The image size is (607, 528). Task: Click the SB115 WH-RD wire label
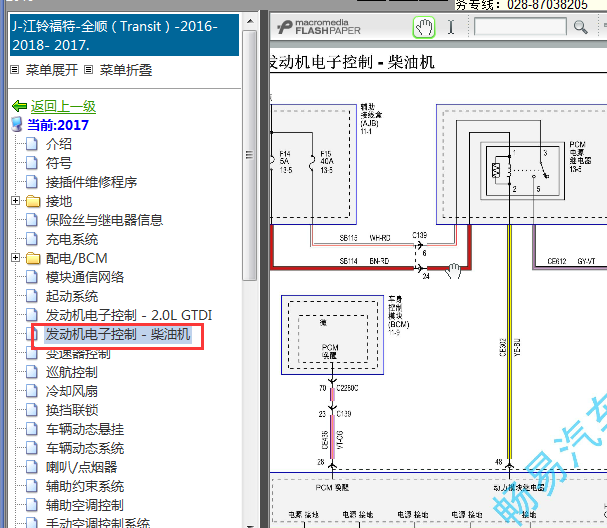pyautogui.click(x=365, y=238)
